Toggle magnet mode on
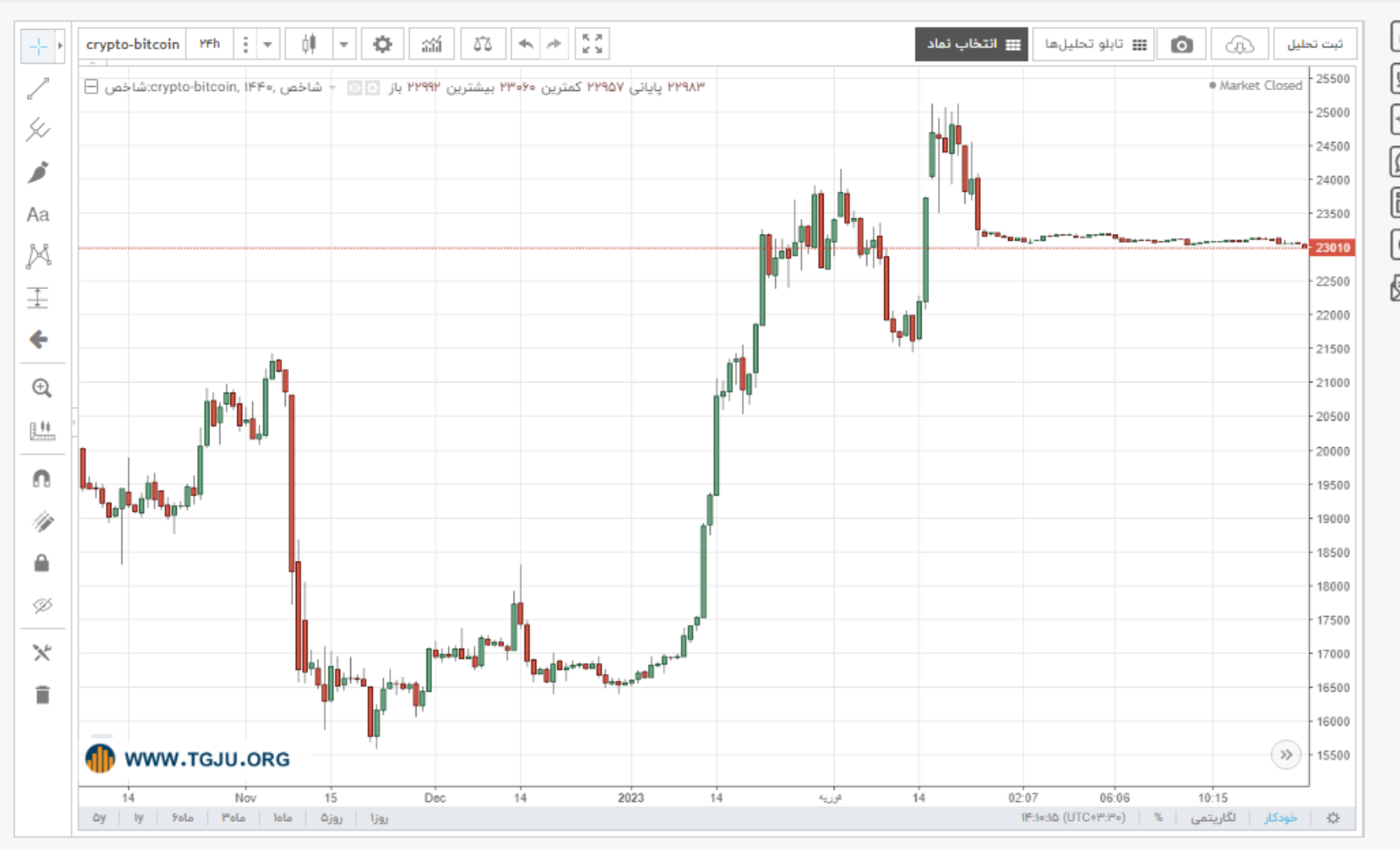Screen dimensions: 1400x850 [x=42, y=479]
